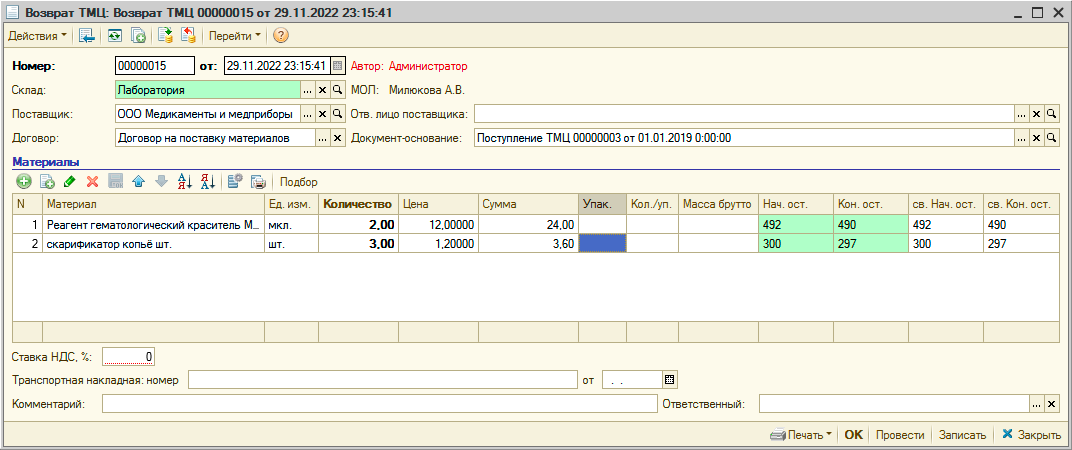
Task: Clear the Документ-основание field with X
Action: [1036, 138]
